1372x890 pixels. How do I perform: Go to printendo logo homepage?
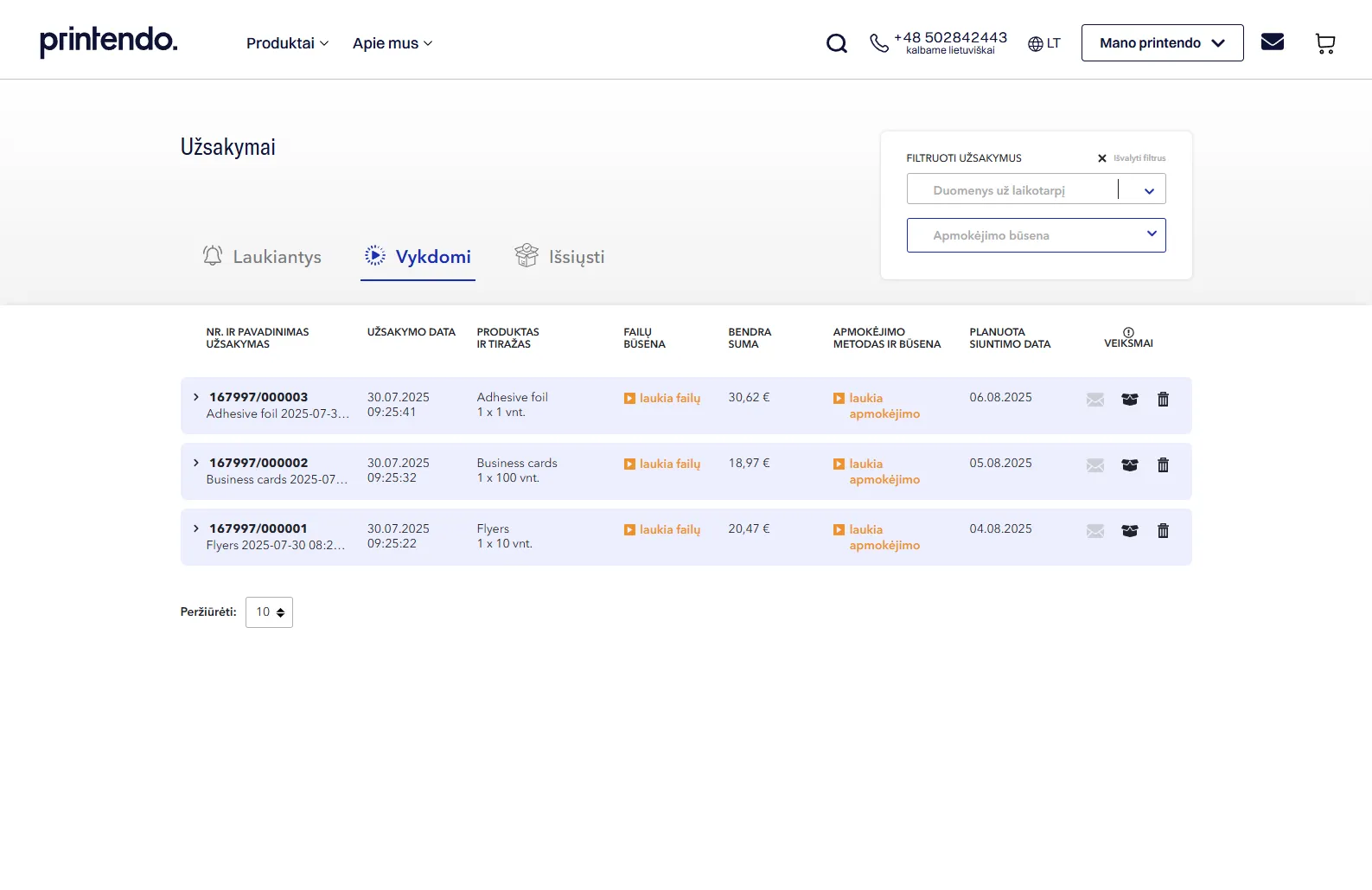(109, 41)
